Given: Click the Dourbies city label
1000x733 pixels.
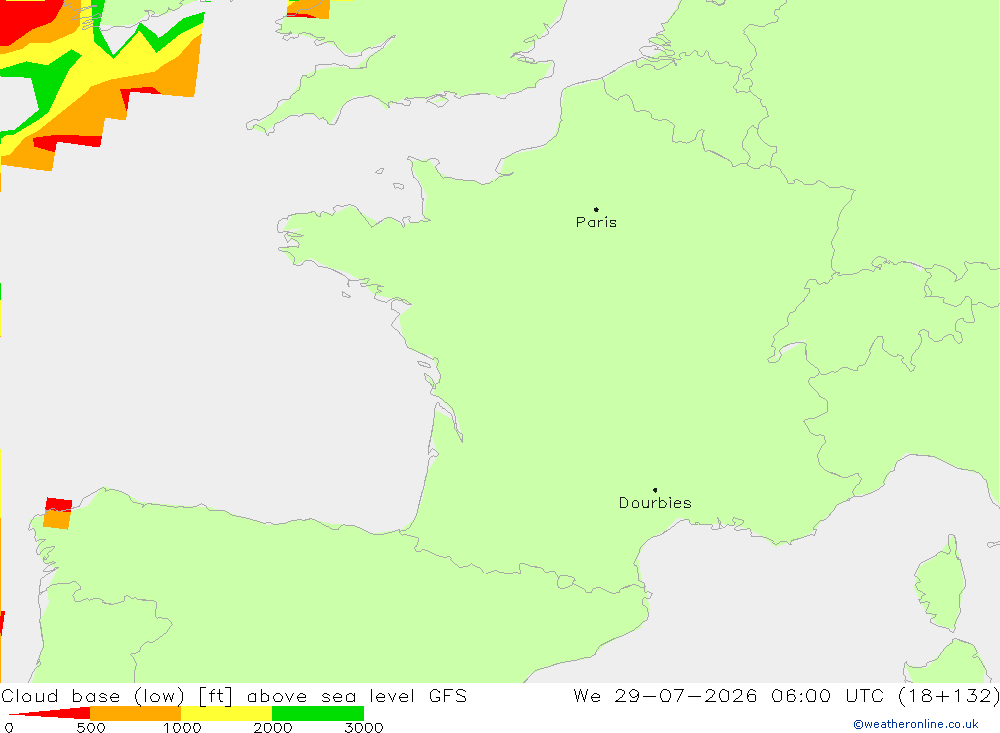Looking at the screenshot, I should point(655,503).
